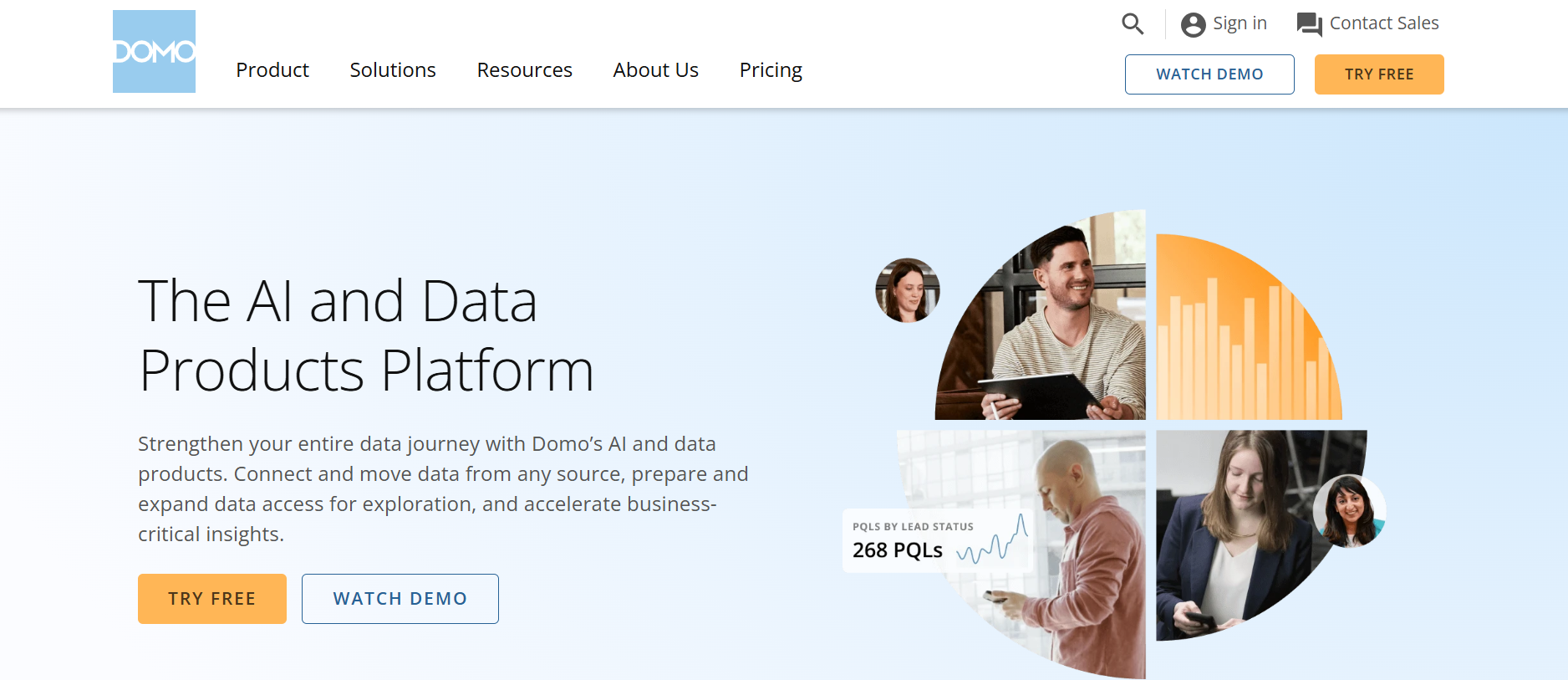The width and height of the screenshot is (1568, 680).
Task: Click the 'Strengthen your entire data journey' paragraph
Action: click(443, 488)
